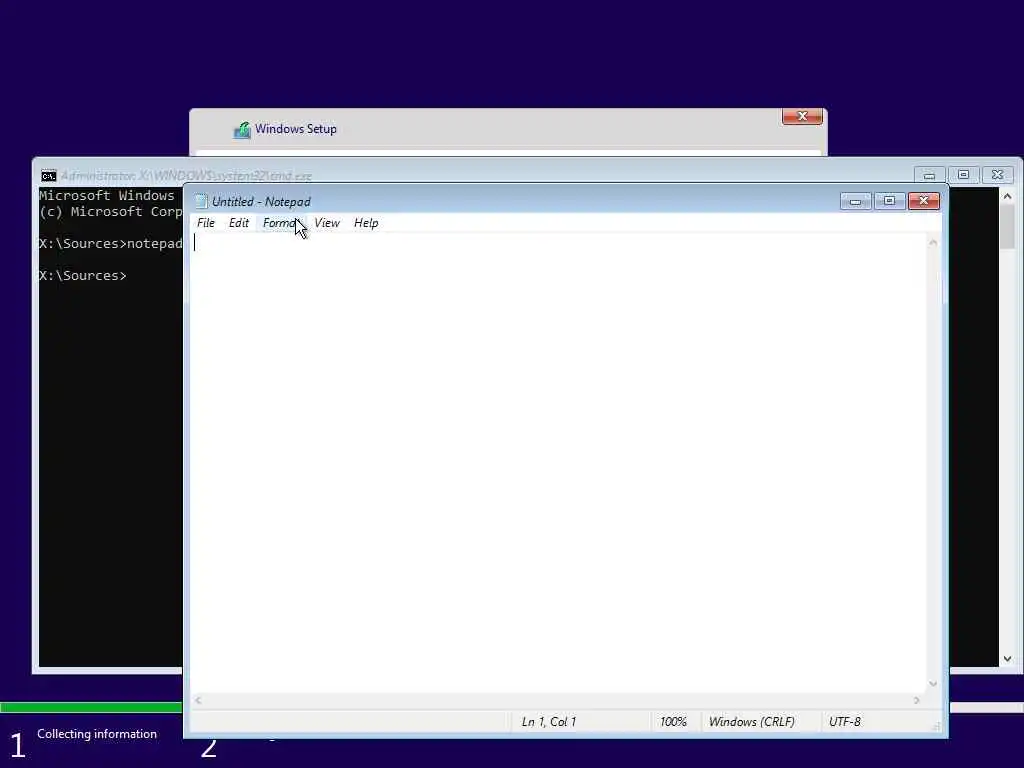Click the Windows (CRLF) status entry

click(x=752, y=722)
